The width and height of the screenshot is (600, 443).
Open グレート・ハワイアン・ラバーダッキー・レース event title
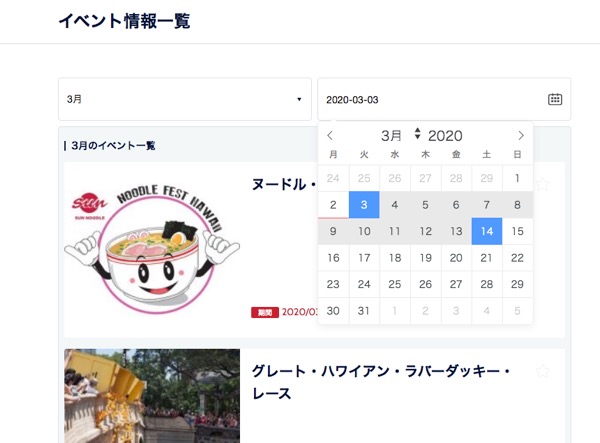click(x=381, y=382)
